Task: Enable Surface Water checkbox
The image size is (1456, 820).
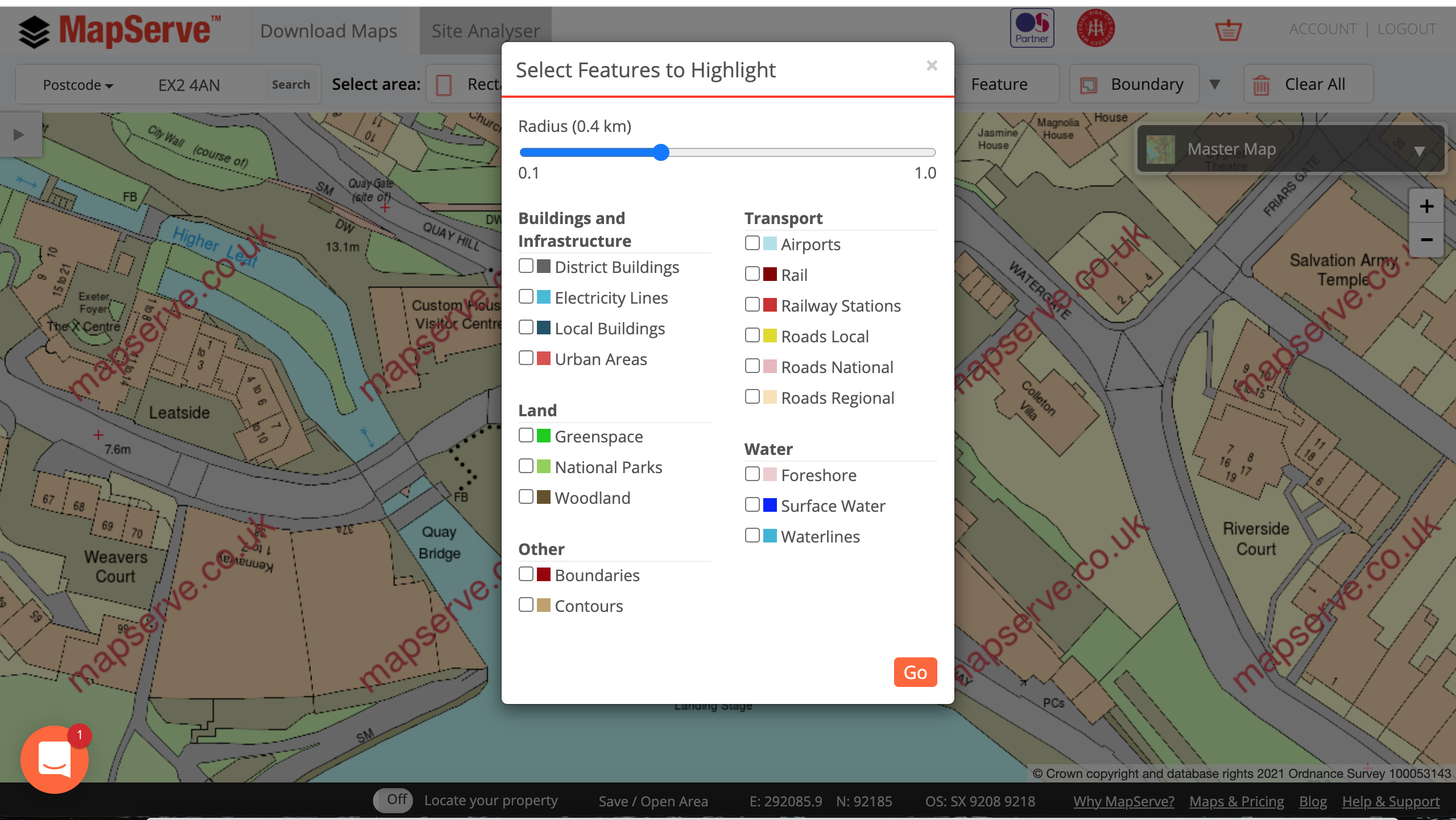Action: click(752, 505)
